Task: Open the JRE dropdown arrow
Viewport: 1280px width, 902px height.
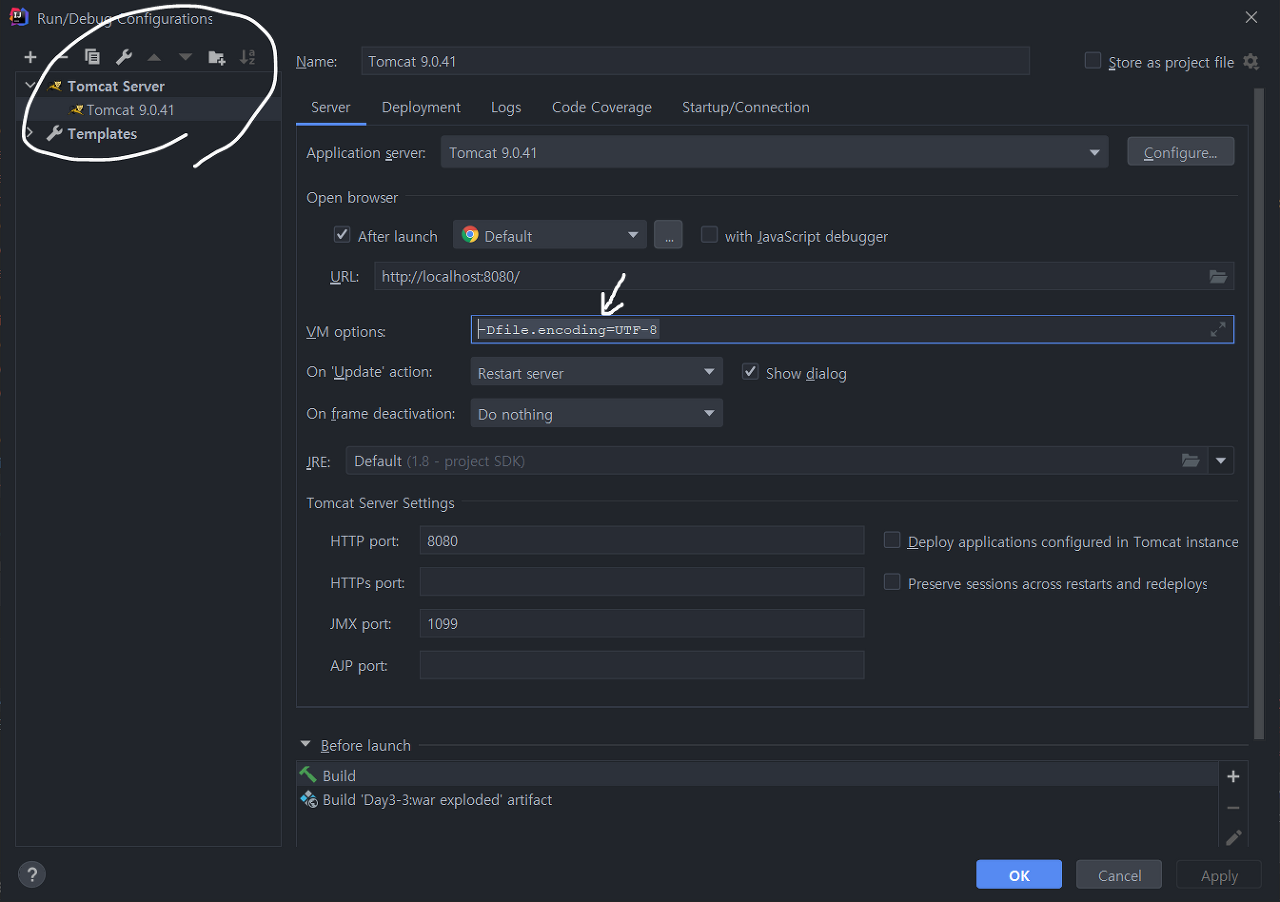Action: click(x=1221, y=460)
